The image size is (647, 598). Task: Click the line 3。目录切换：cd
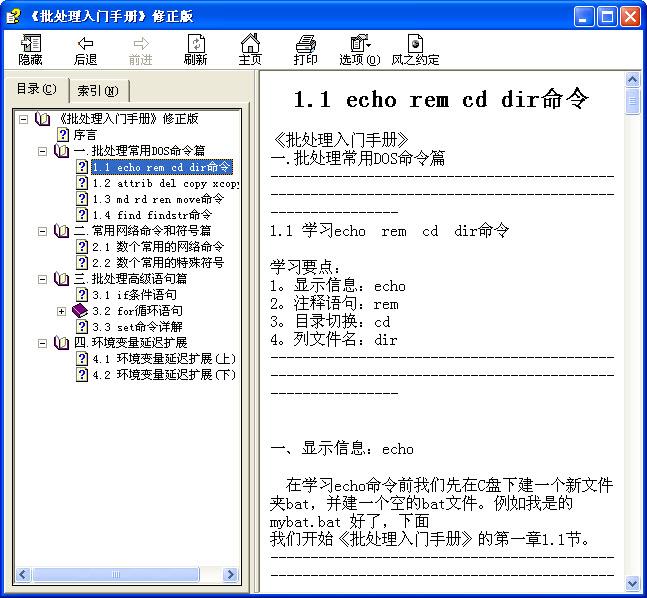[x=330, y=321]
